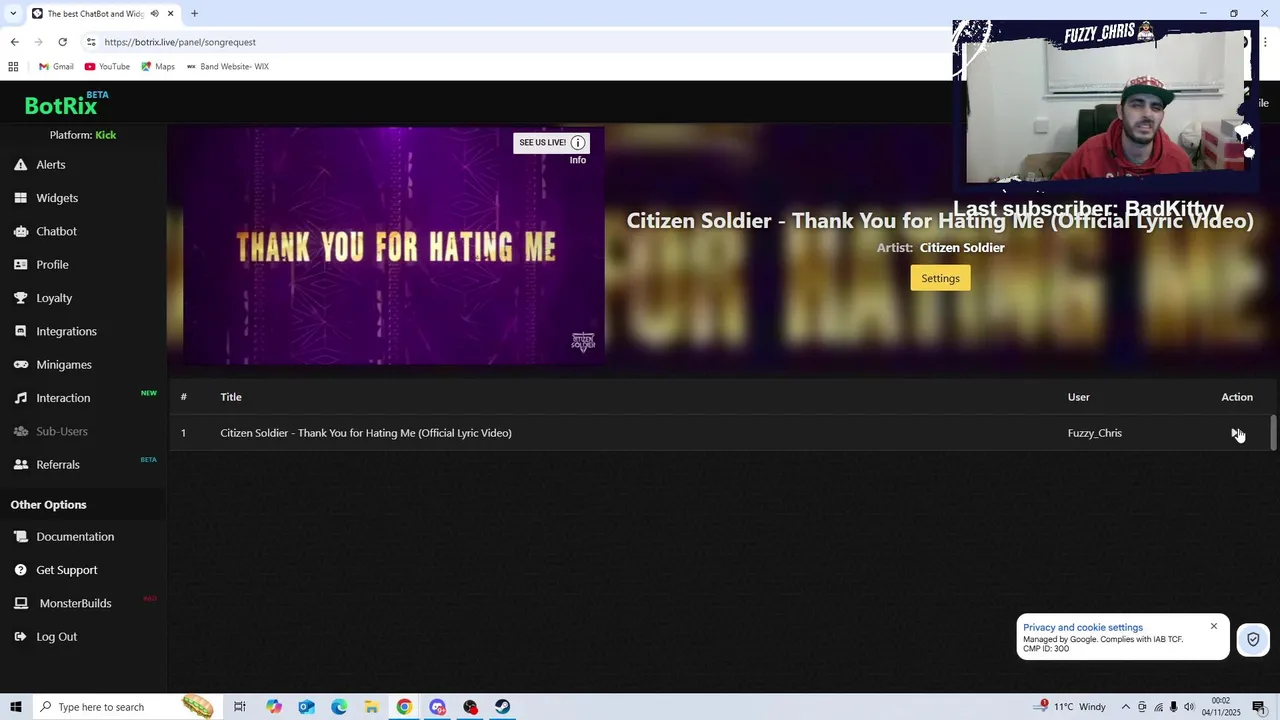
Task: Open File Explorer from the taskbar
Action: point(371,707)
